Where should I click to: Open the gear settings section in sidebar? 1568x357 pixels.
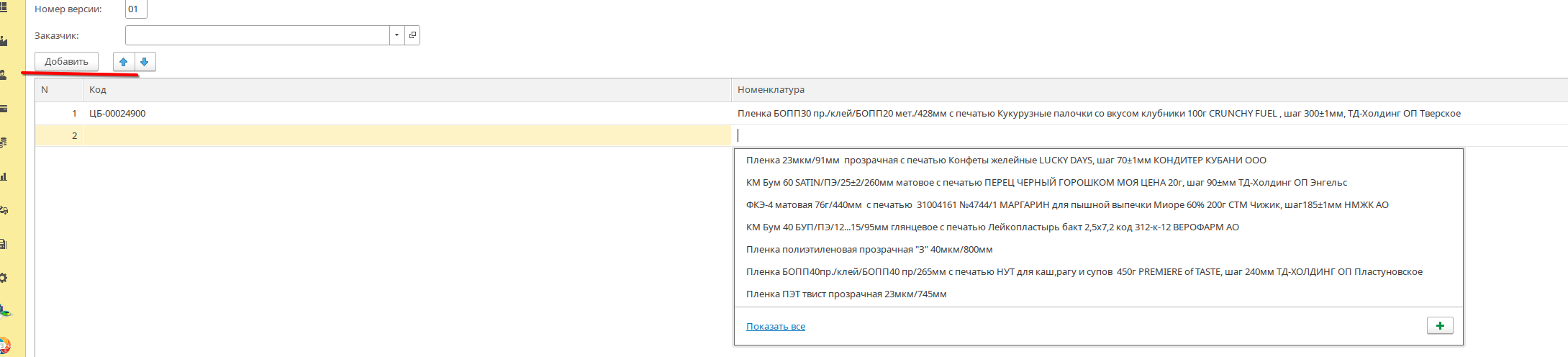(4, 278)
